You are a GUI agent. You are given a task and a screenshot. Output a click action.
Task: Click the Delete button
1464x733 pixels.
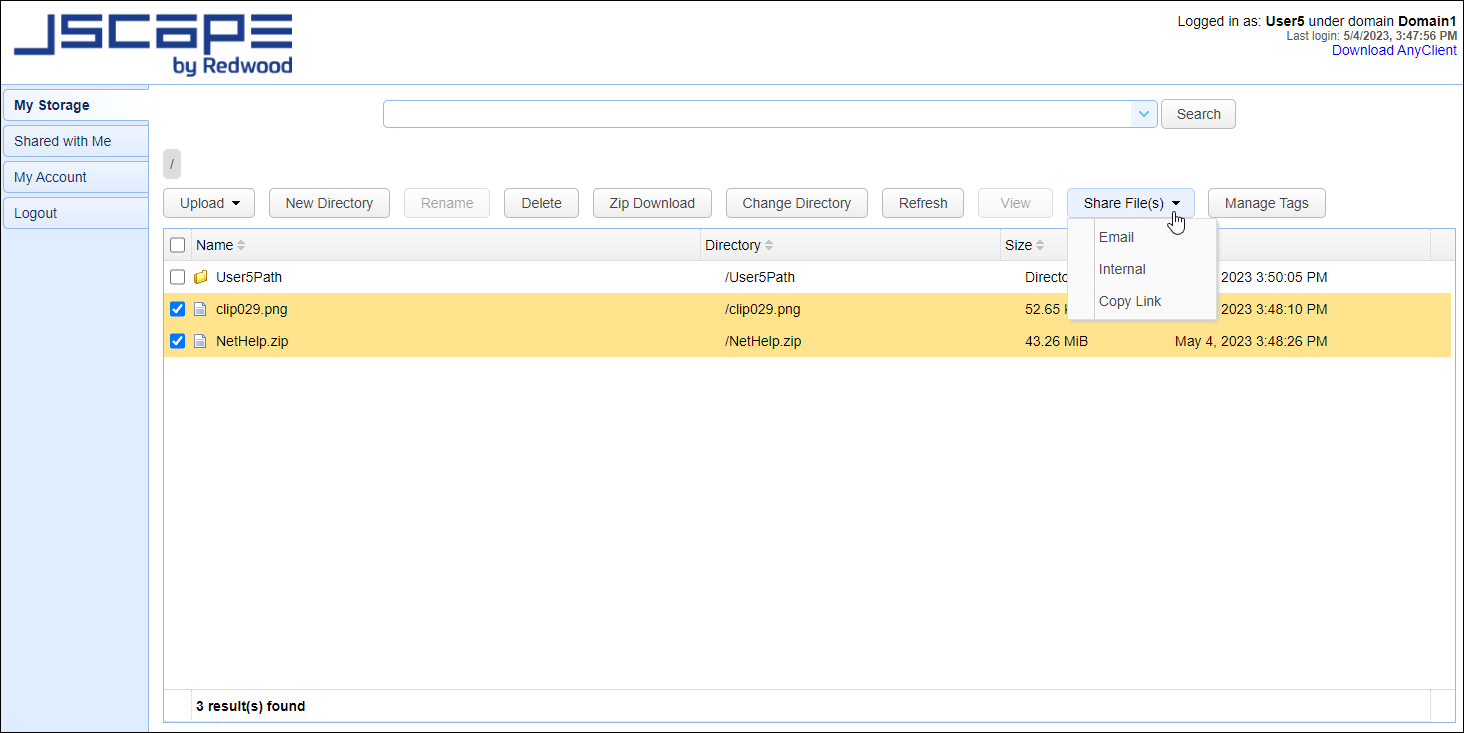(541, 203)
